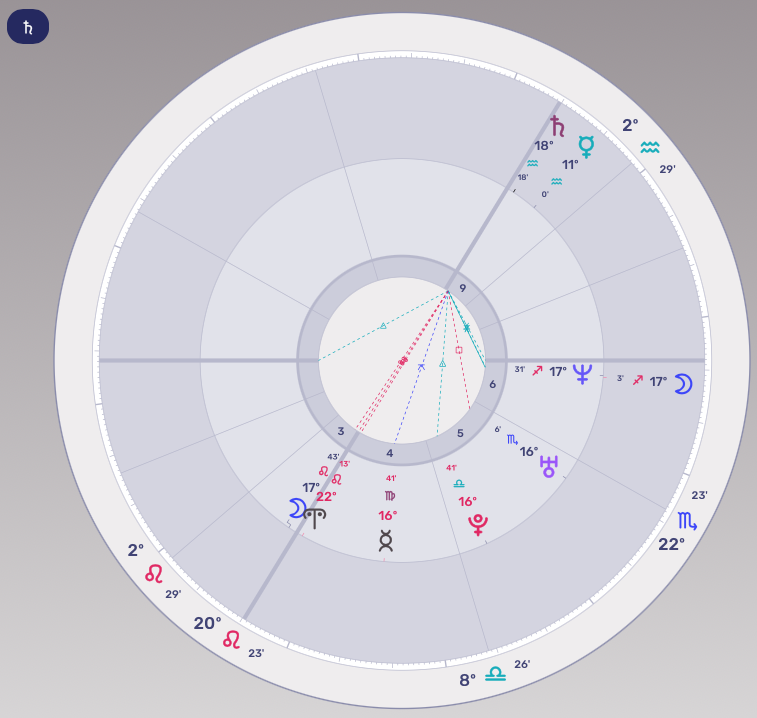Select the Mercury glyph at 11° Aquarius
The image size is (757, 718).
(586, 147)
